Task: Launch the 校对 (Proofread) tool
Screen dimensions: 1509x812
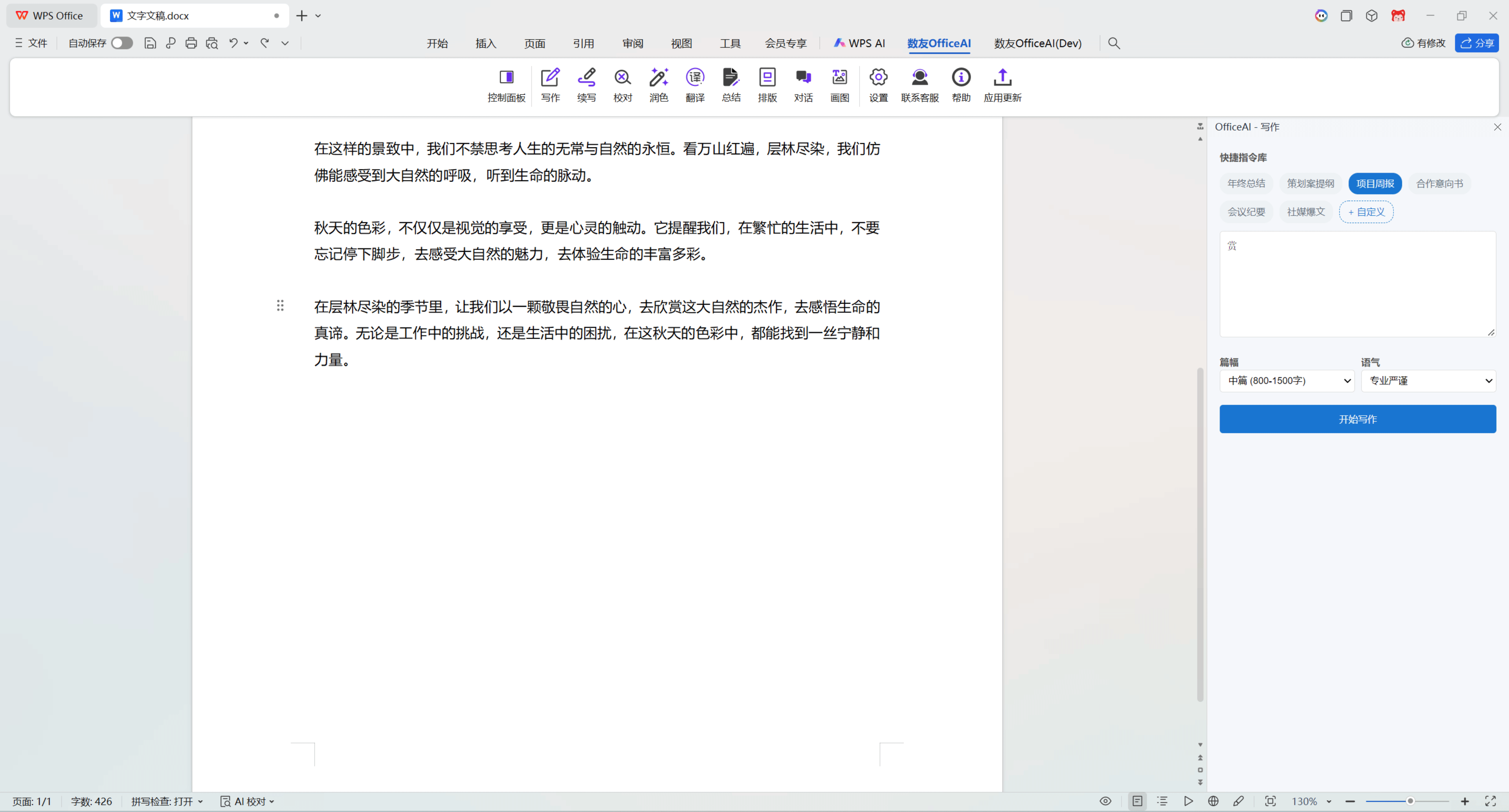Action: point(622,85)
